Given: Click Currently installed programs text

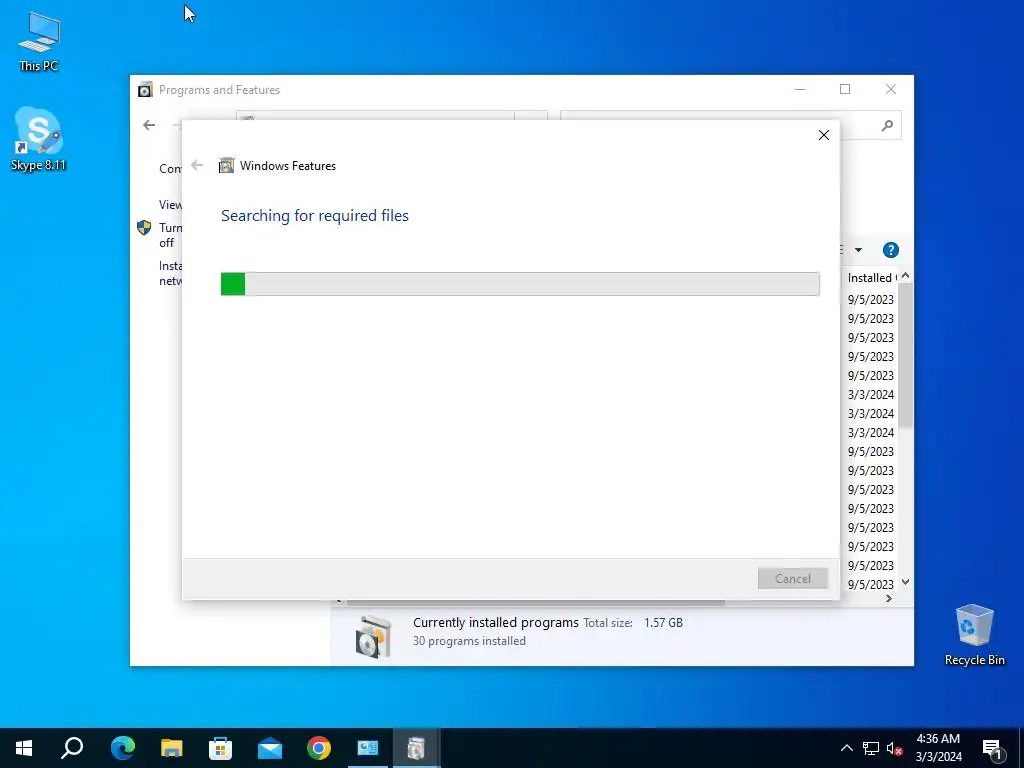Looking at the screenshot, I should pyautogui.click(x=496, y=622).
